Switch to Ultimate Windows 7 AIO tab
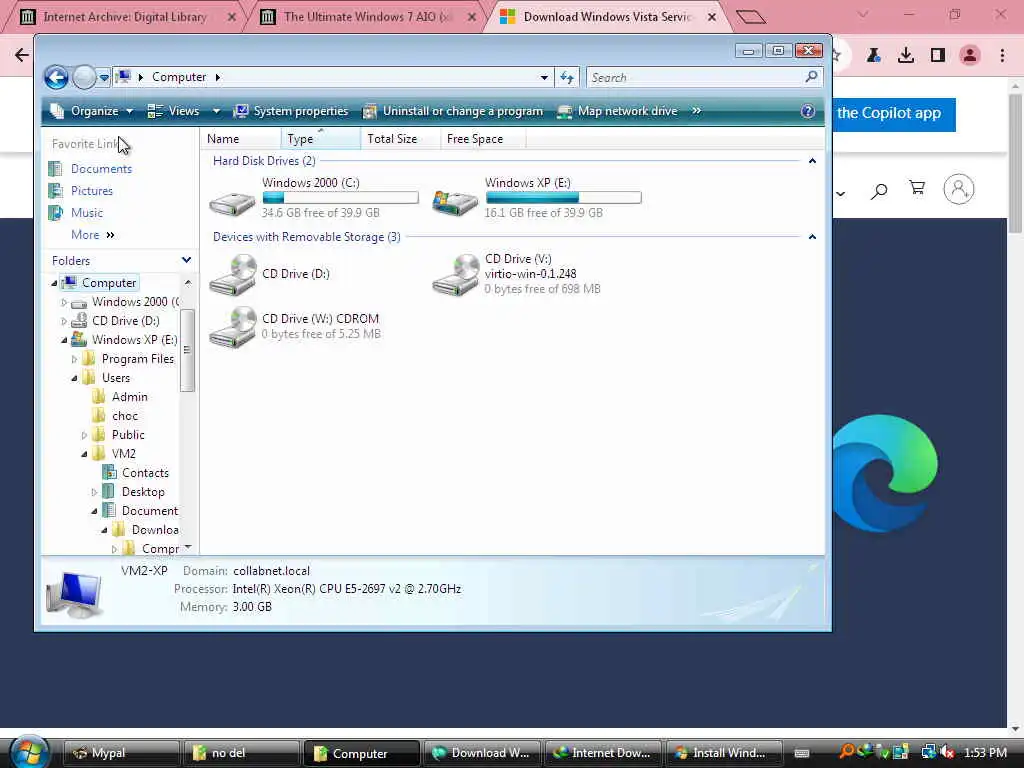Screen dimensions: 1024x768 368,17
